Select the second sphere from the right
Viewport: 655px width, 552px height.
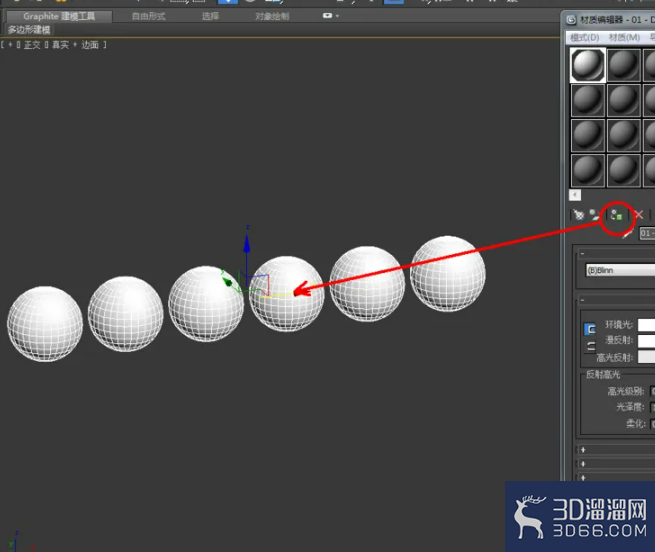[367, 284]
